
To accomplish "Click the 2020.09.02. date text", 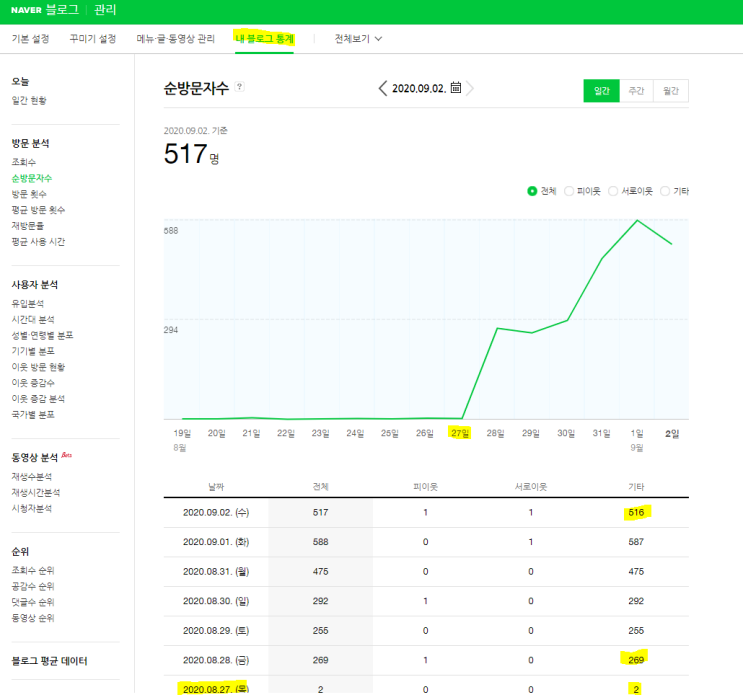I will pyautogui.click(x=419, y=89).
